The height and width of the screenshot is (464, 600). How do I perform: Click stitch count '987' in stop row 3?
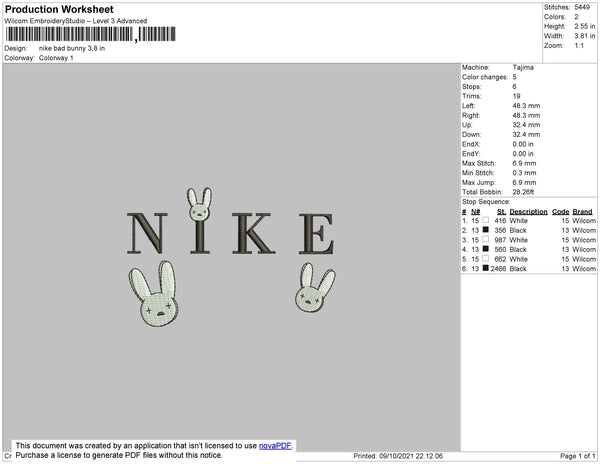tap(500, 240)
